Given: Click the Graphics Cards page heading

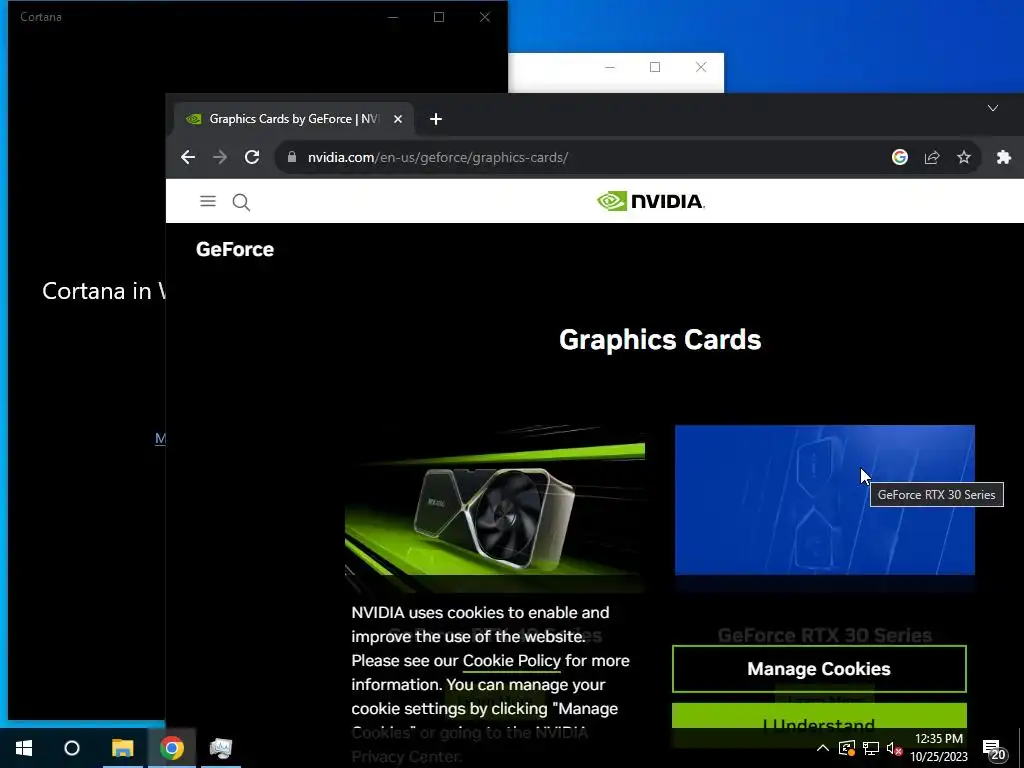Looking at the screenshot, I should tap(660, 340).
